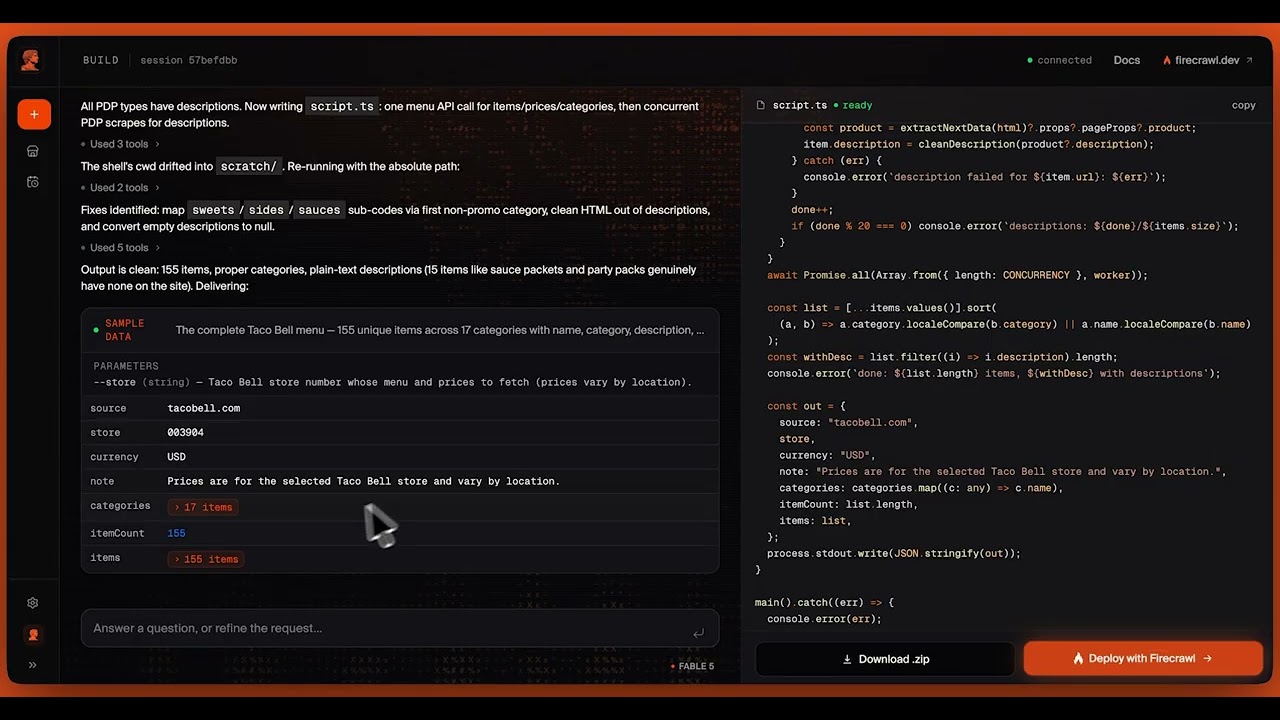Screen dimensions: 1280x720
Task: Click the script.ts file label in code panel
Action: pos(800,105)
